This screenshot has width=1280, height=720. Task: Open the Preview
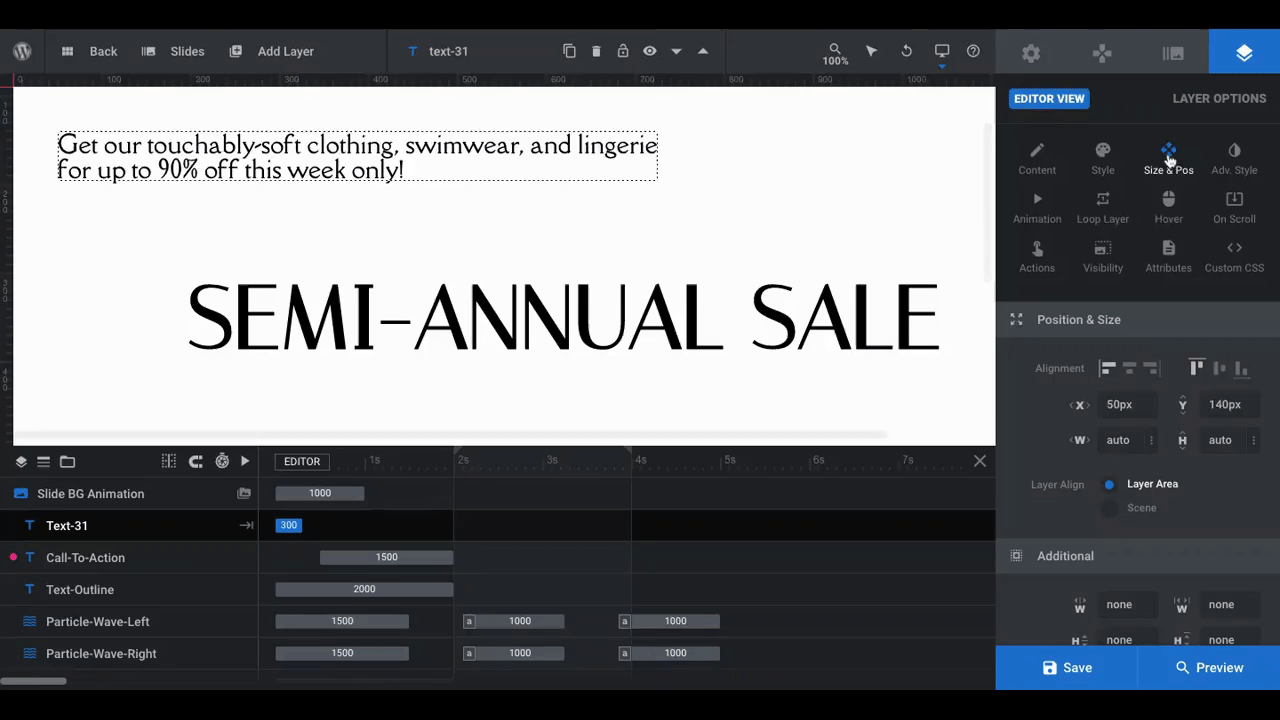(x=1209, y=668)
